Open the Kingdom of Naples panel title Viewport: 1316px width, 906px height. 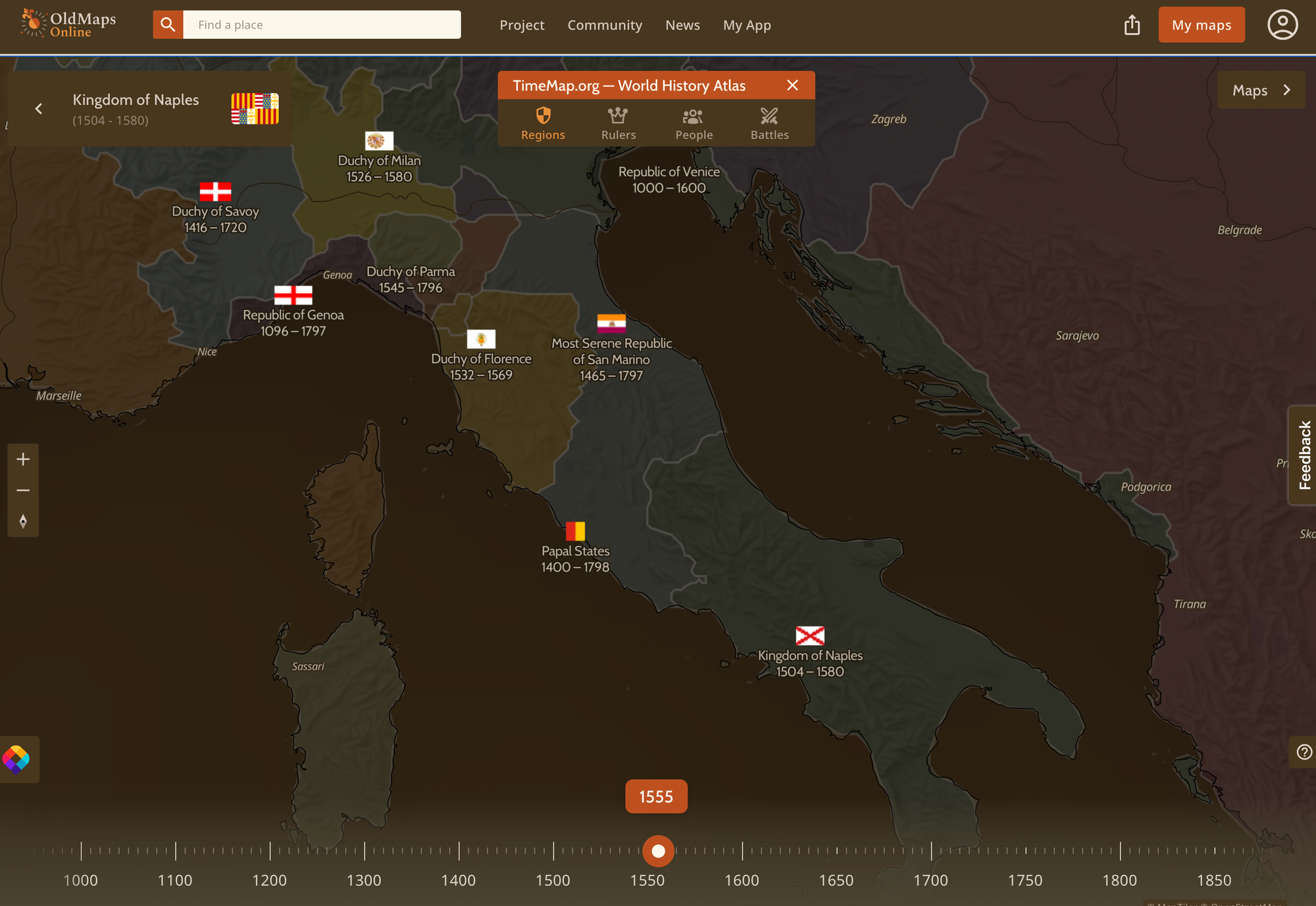[136, 99]
